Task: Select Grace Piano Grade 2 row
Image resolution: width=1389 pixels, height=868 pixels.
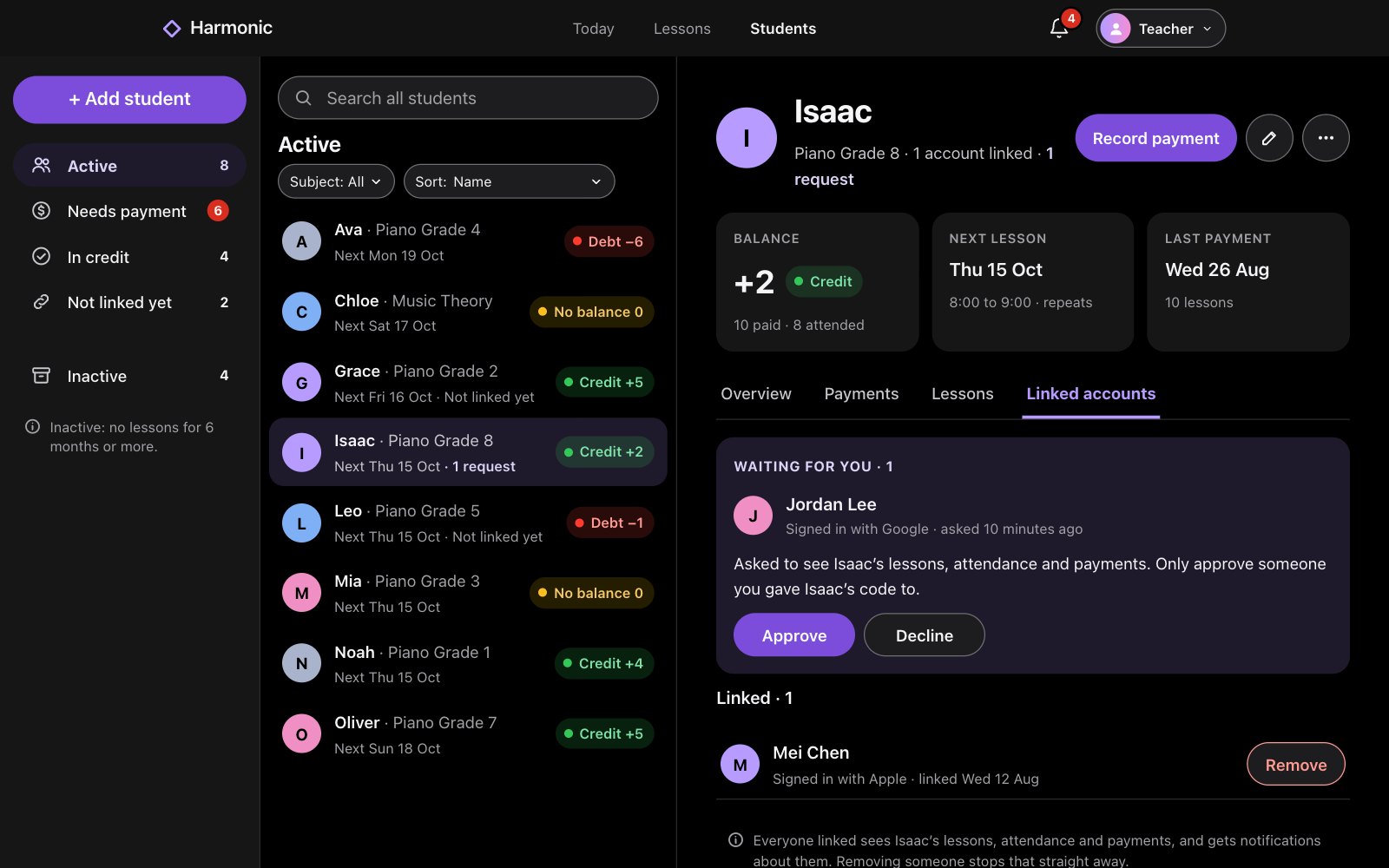Action: [x=468, y=383]
